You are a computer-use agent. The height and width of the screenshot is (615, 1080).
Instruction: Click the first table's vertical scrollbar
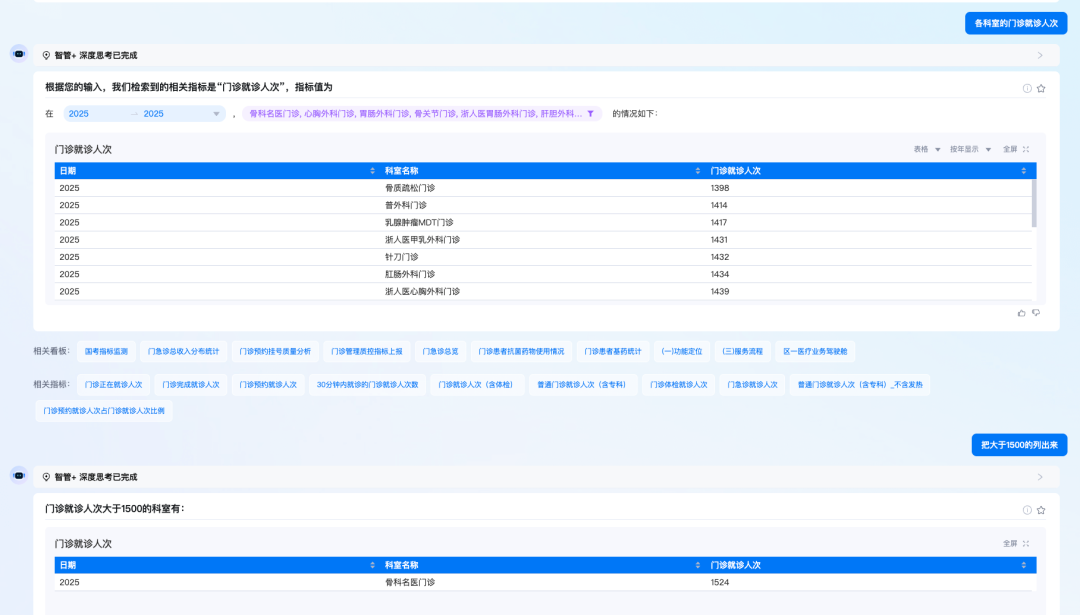coord(1033,203)
